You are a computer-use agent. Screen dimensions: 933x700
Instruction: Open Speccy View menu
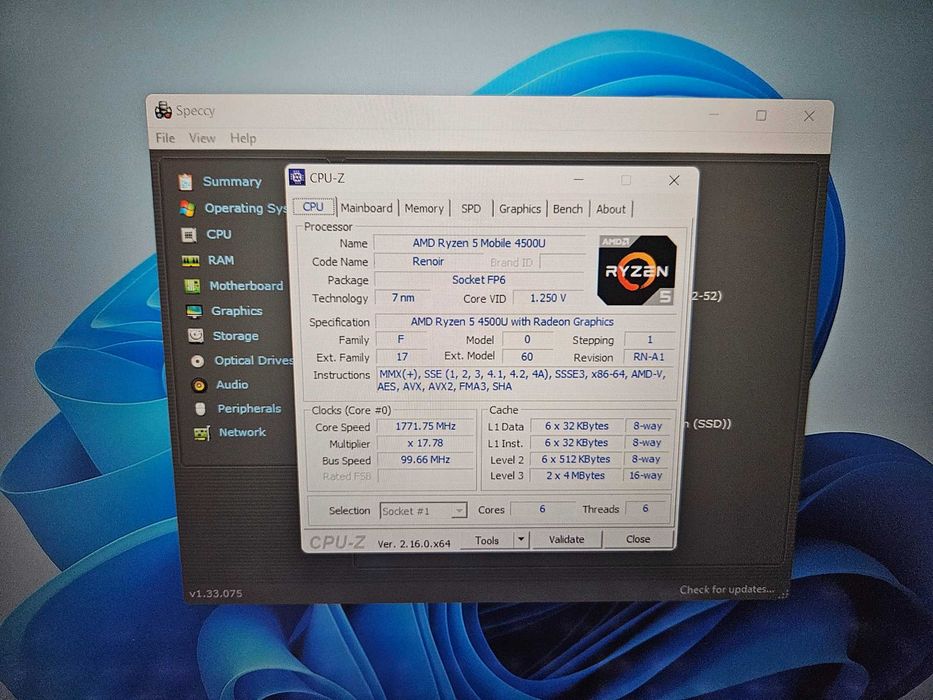tap(202, 138)
